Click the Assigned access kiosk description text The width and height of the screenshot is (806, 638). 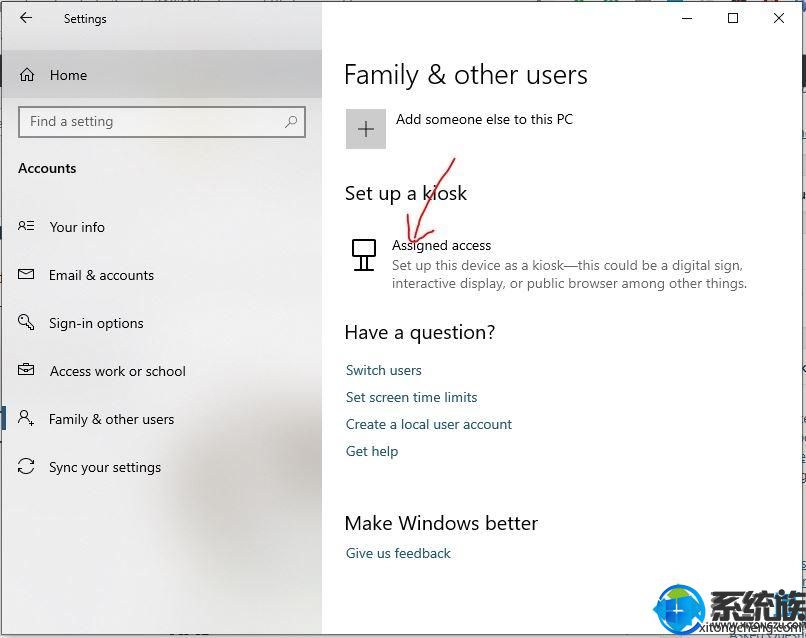569,275
